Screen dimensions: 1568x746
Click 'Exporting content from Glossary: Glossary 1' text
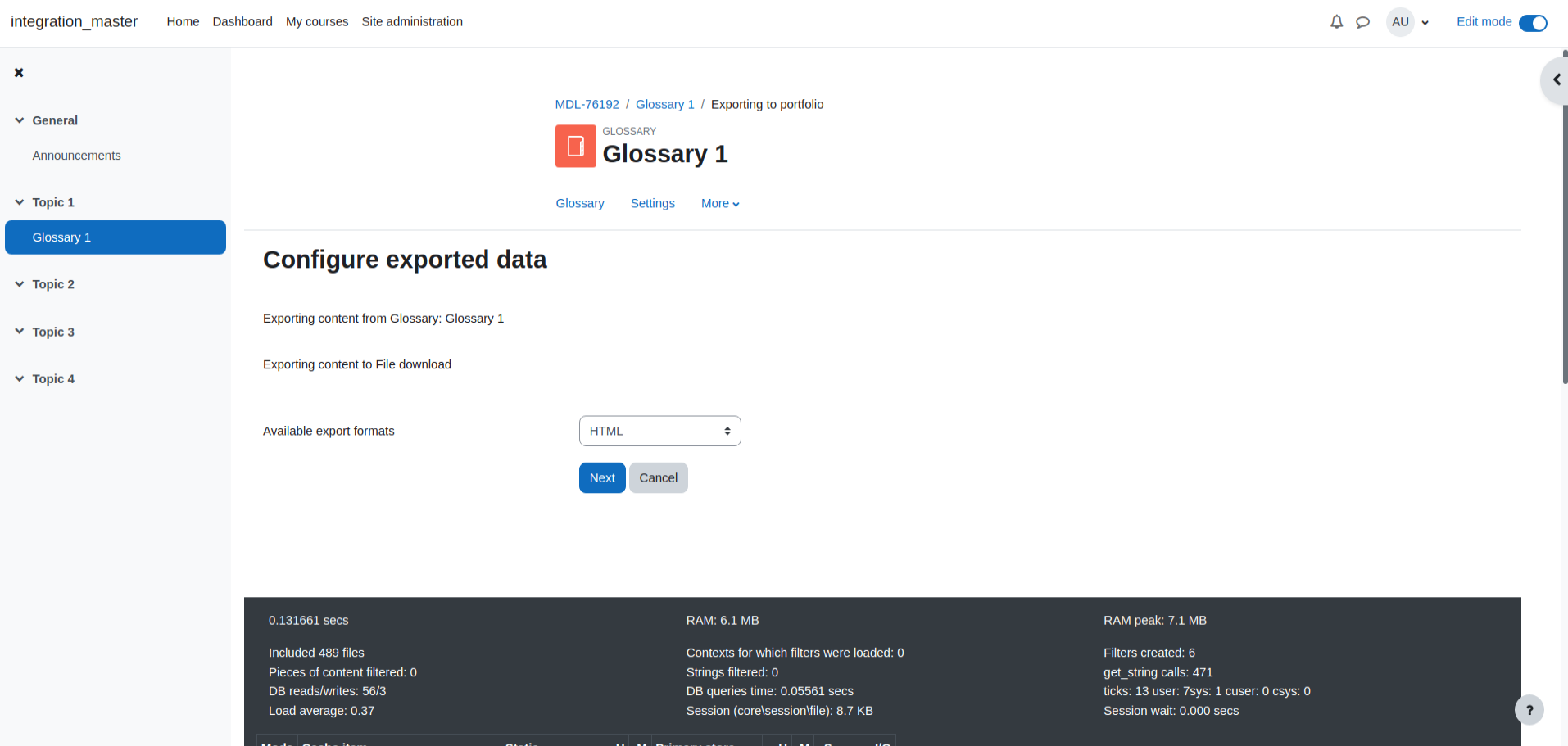[x=383, y=319]
